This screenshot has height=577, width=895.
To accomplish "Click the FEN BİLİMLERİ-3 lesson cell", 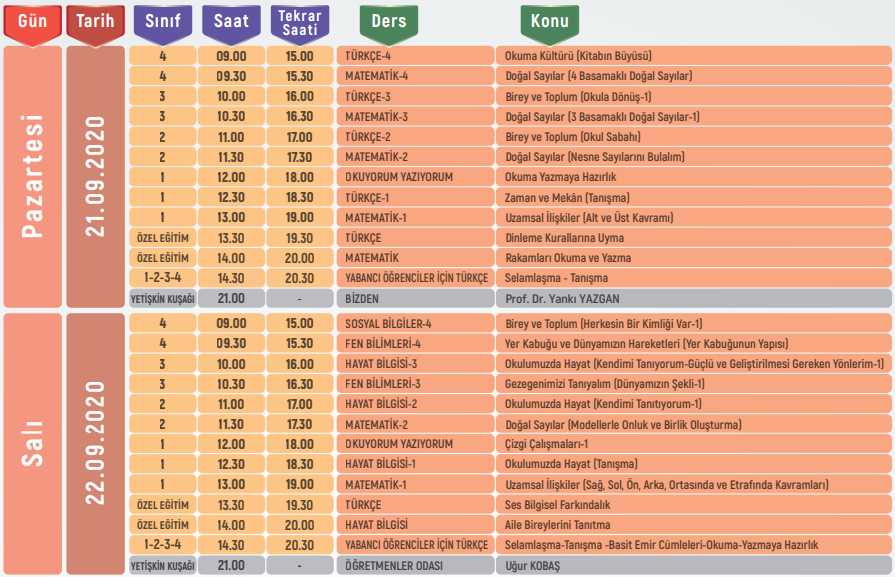I will 414,384.
